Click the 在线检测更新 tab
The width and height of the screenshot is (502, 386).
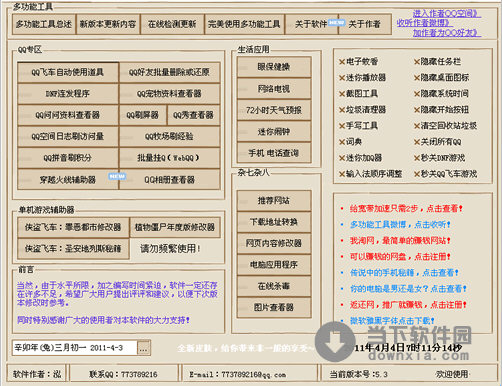pyautogui.click(x=172, y=24)
